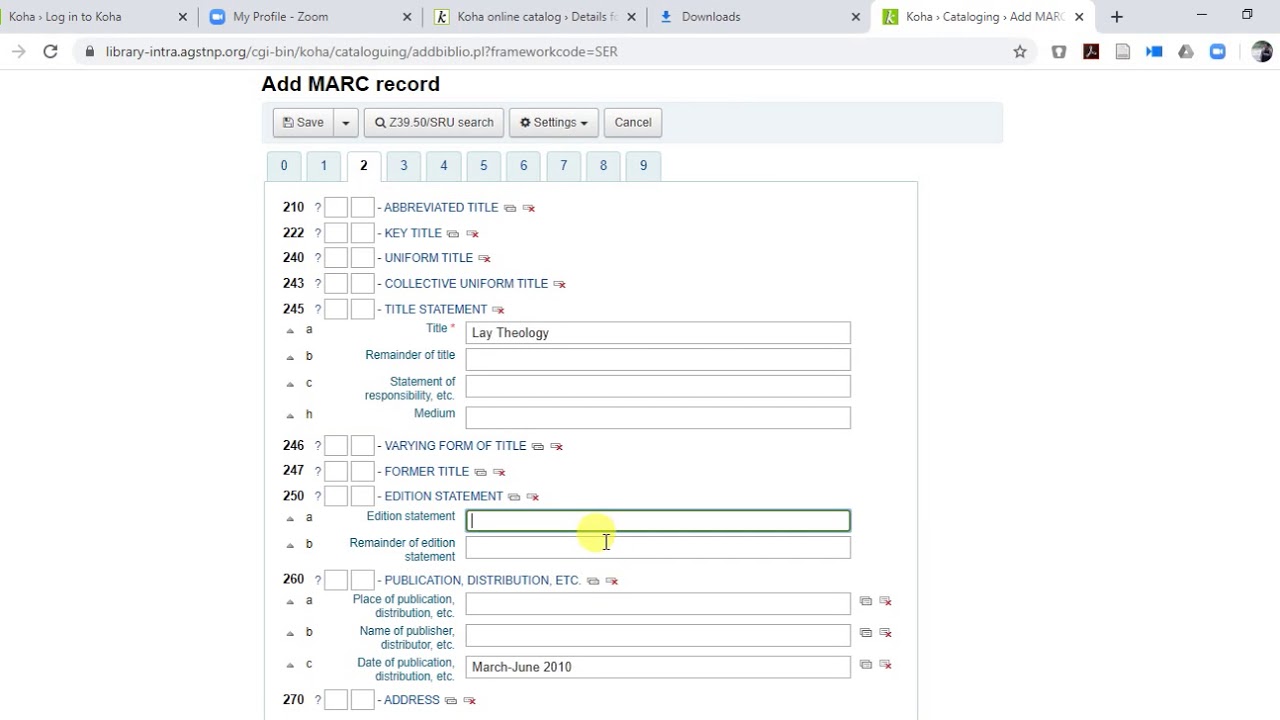The height and width of the screenshot is (720, 1280).
Task: Switch to MARC section tab 5
Action: pos(484,166)
